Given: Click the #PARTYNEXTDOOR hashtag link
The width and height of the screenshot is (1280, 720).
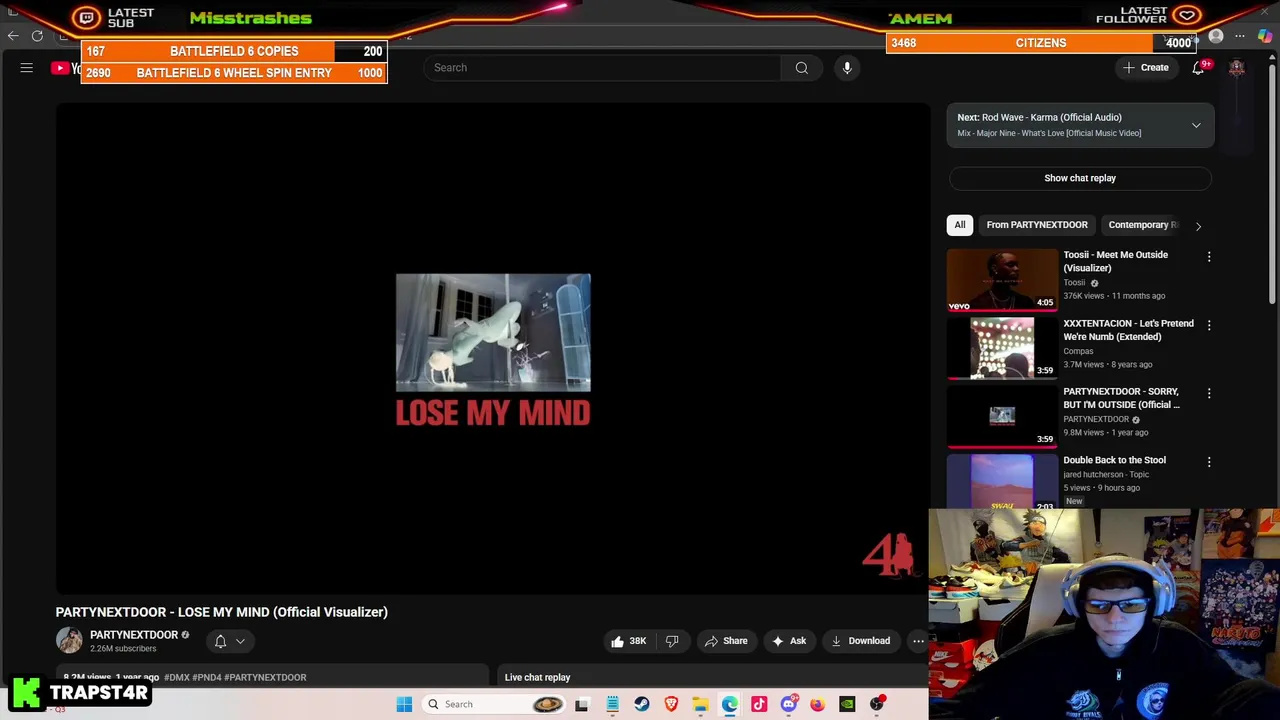Looking at the screenshot, I should point(265,678).
